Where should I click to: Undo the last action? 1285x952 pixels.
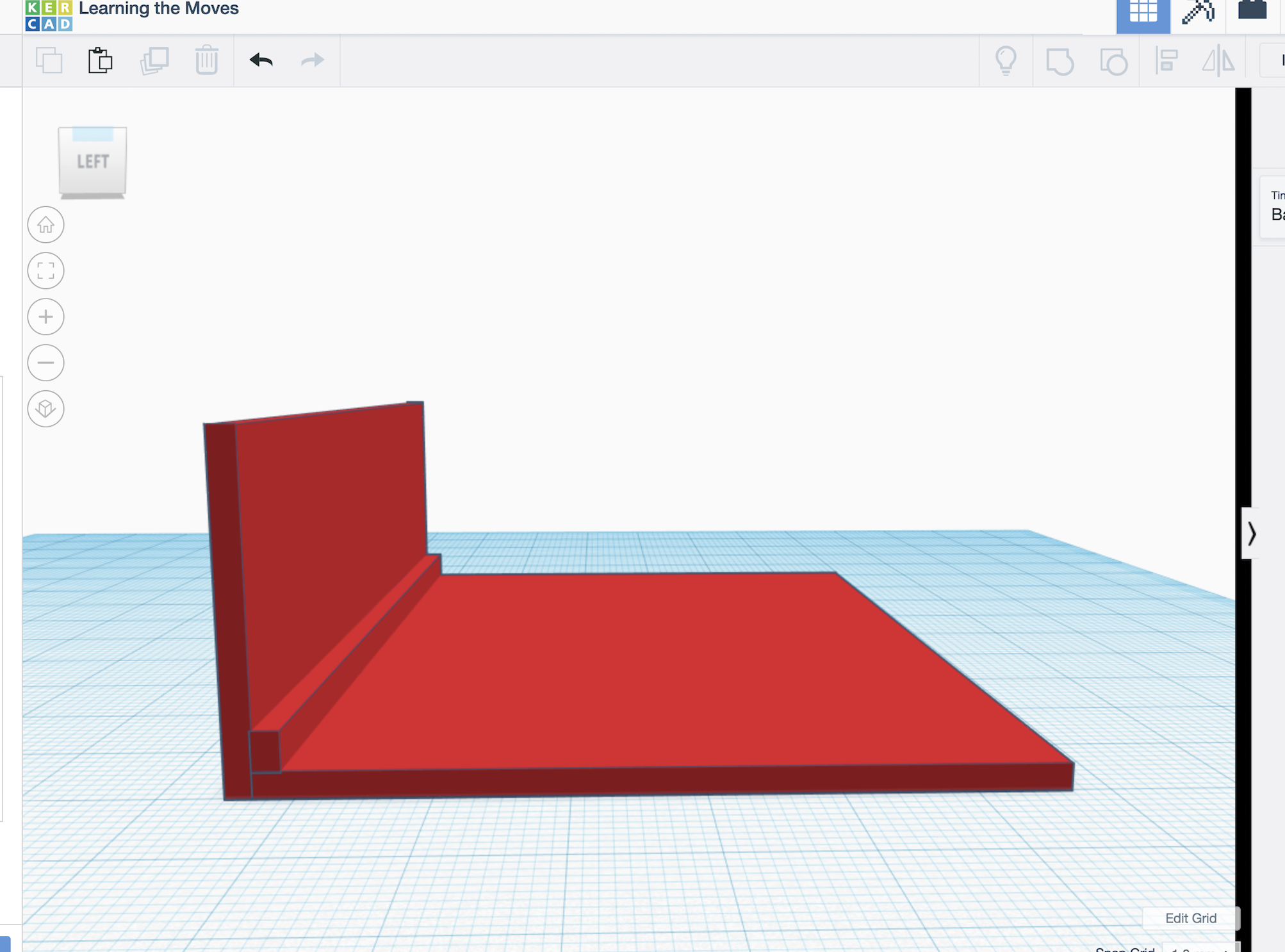261,60
